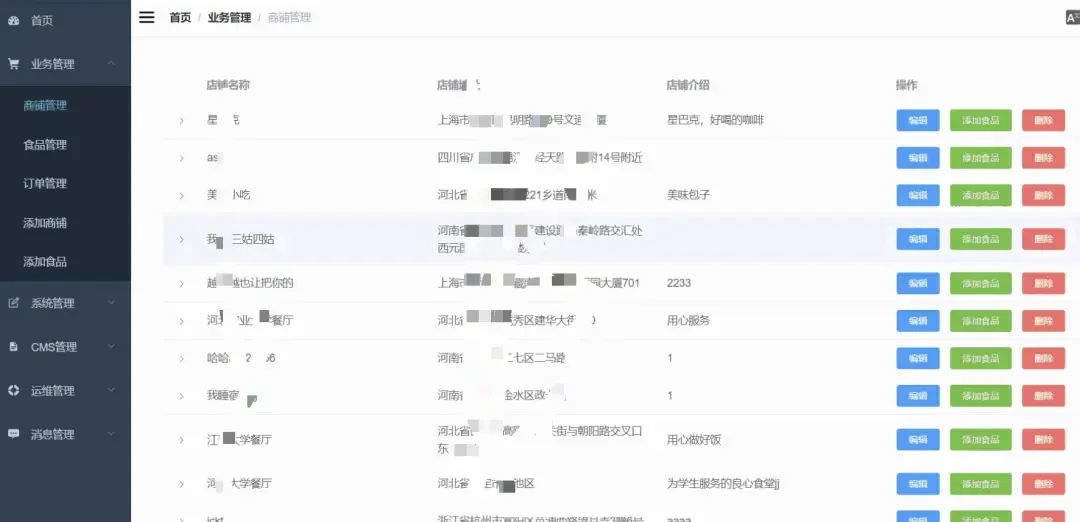Click 商铺管理 in the breadcrumb

tap(289, 18)
